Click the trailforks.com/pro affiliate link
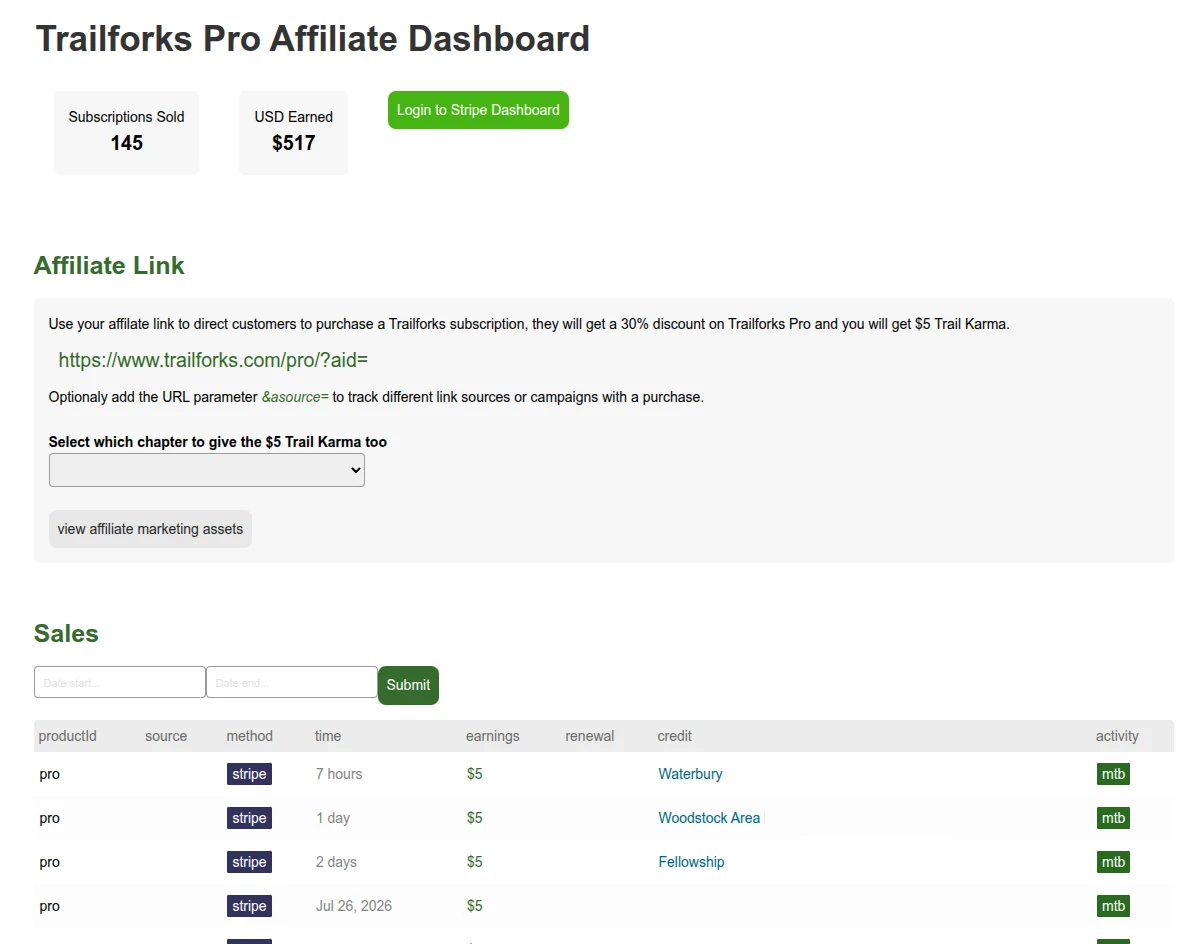 (213, 360)
